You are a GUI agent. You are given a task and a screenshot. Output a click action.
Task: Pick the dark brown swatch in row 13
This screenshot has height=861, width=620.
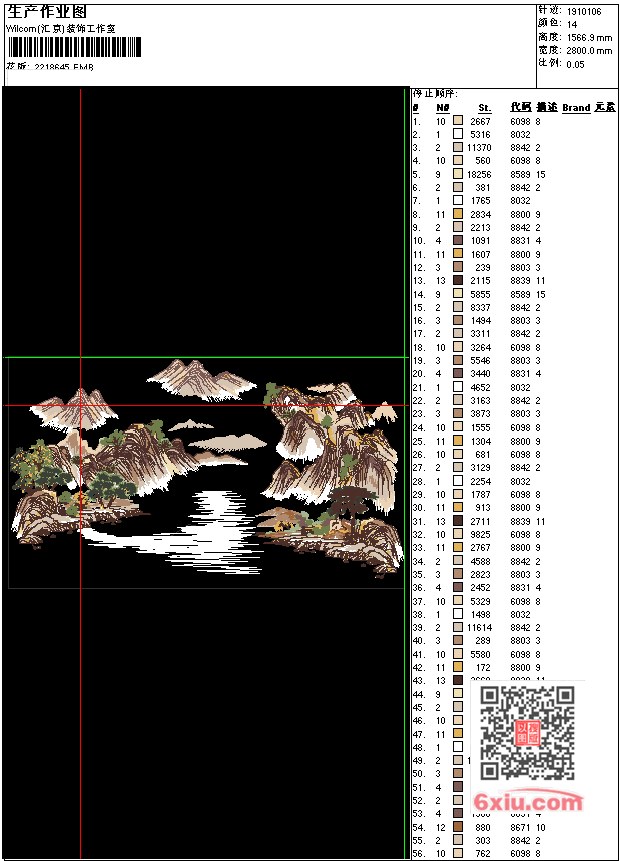[x=458, y=280]
